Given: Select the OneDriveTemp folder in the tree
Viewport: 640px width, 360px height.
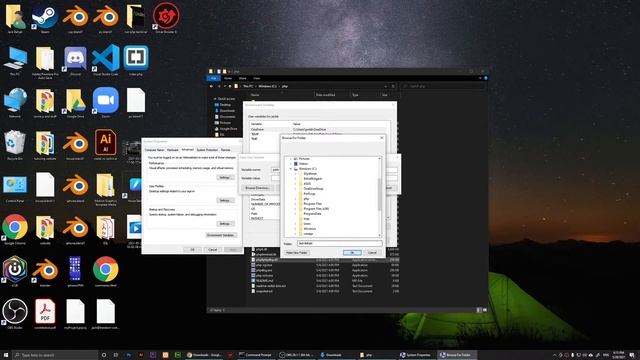Looking at the screenshot, I should tap(313, 189).
